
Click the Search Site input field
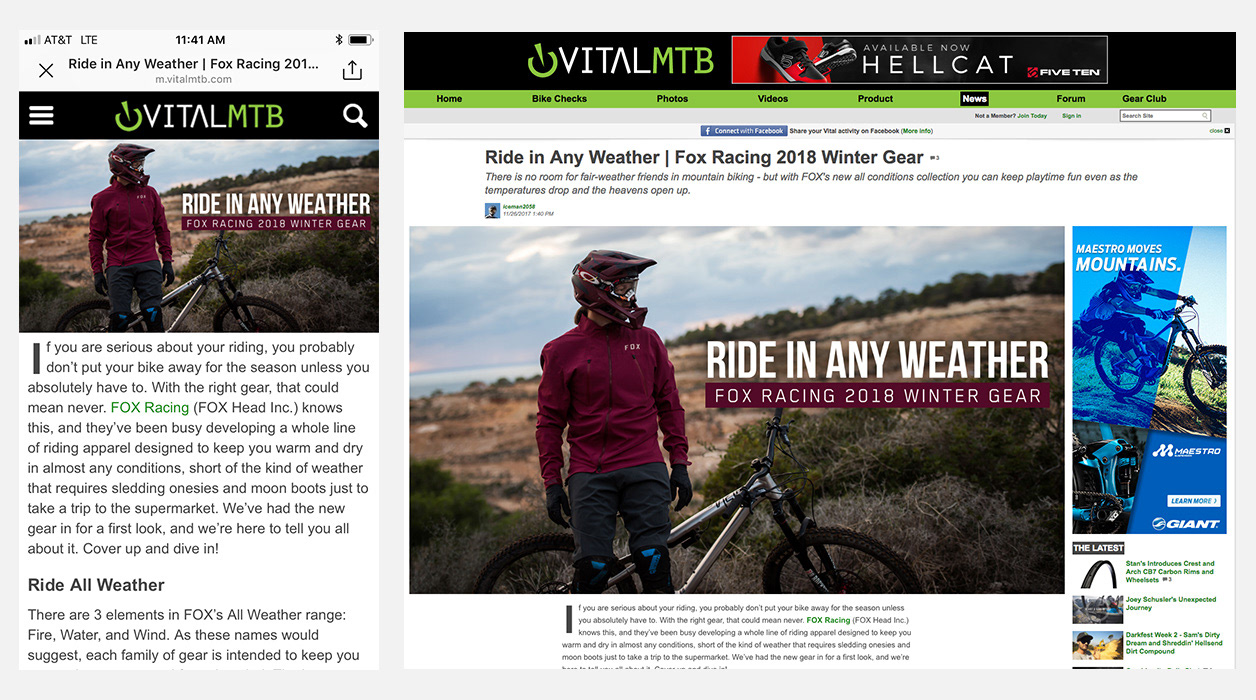[1165, 116]
